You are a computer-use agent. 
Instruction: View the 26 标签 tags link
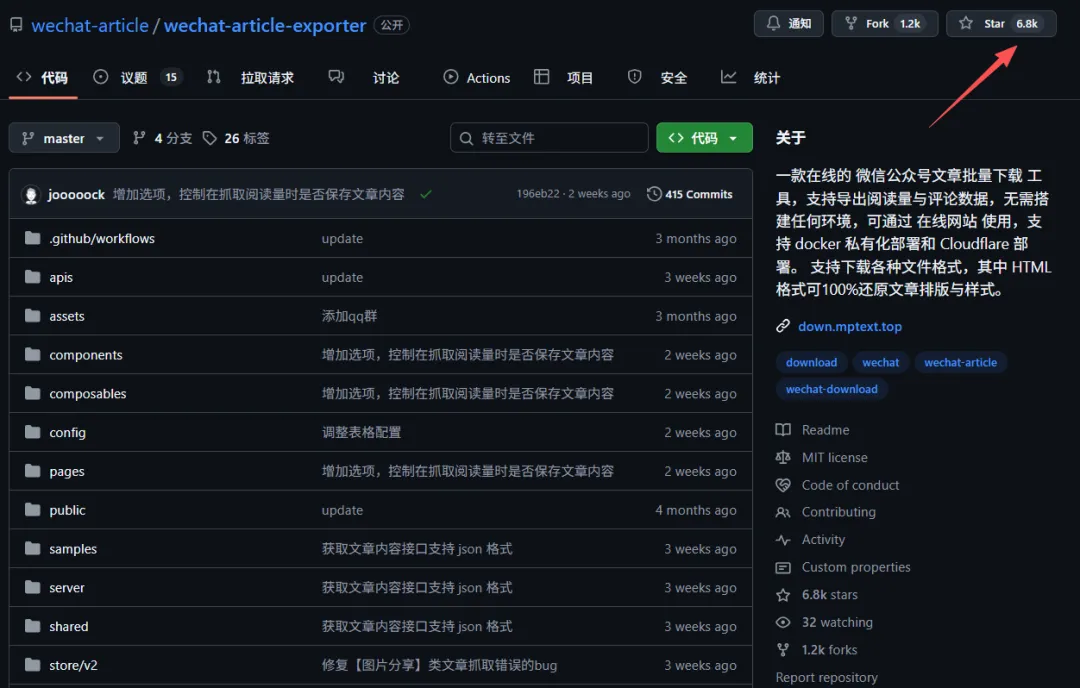(236, 138)
